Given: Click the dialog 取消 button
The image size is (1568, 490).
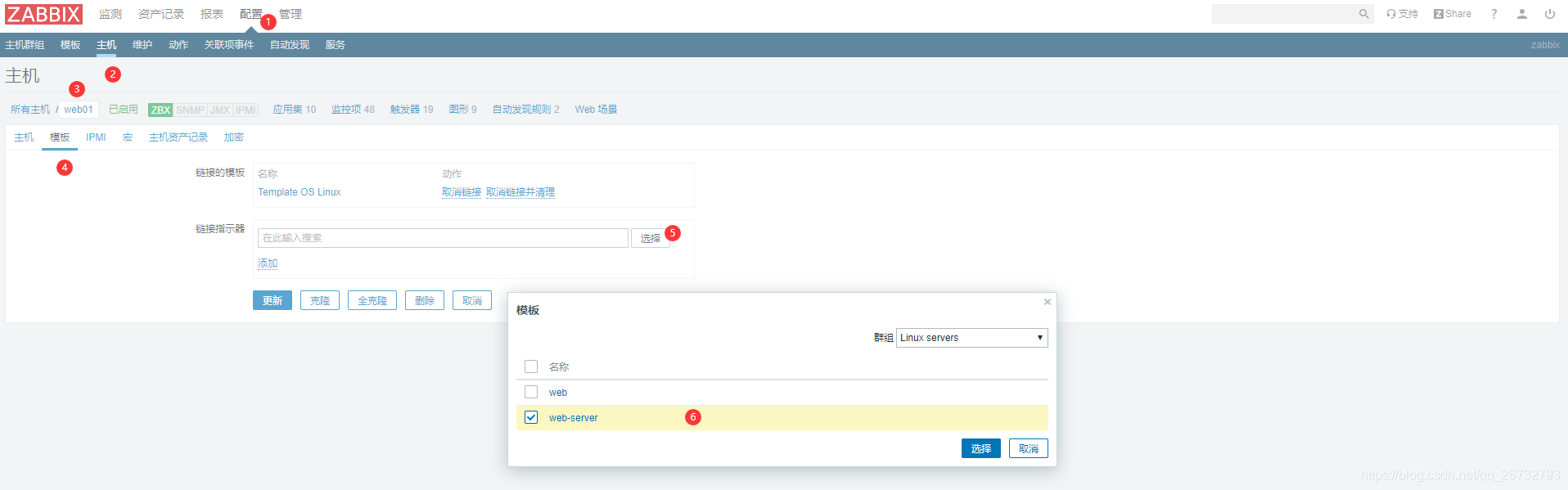Looking at the screenshot, I should tap(1029, 448).
